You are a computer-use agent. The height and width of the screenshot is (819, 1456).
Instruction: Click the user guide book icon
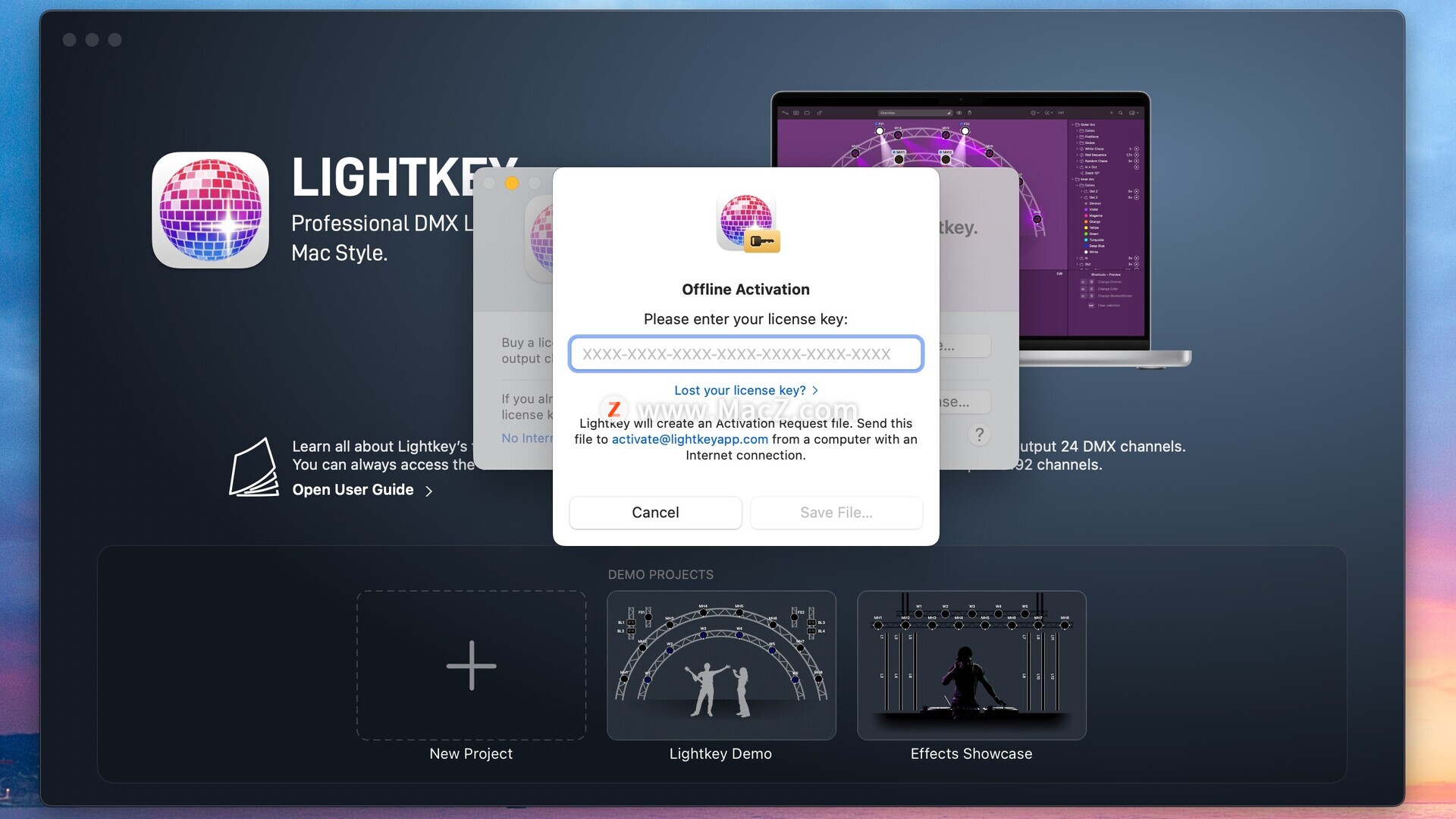[x=254, y=467]
